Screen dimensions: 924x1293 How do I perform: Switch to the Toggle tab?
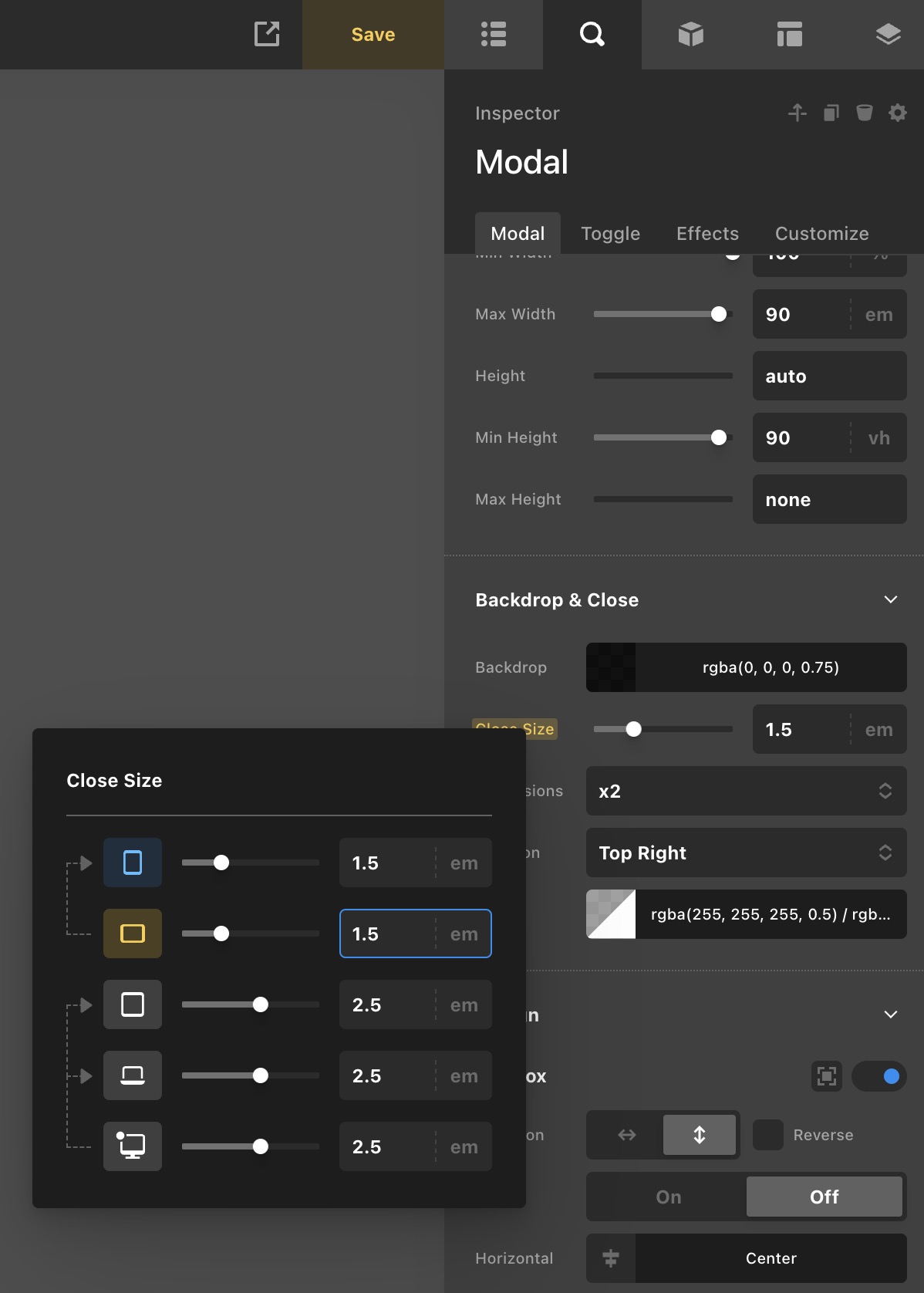tap(610, 233)
